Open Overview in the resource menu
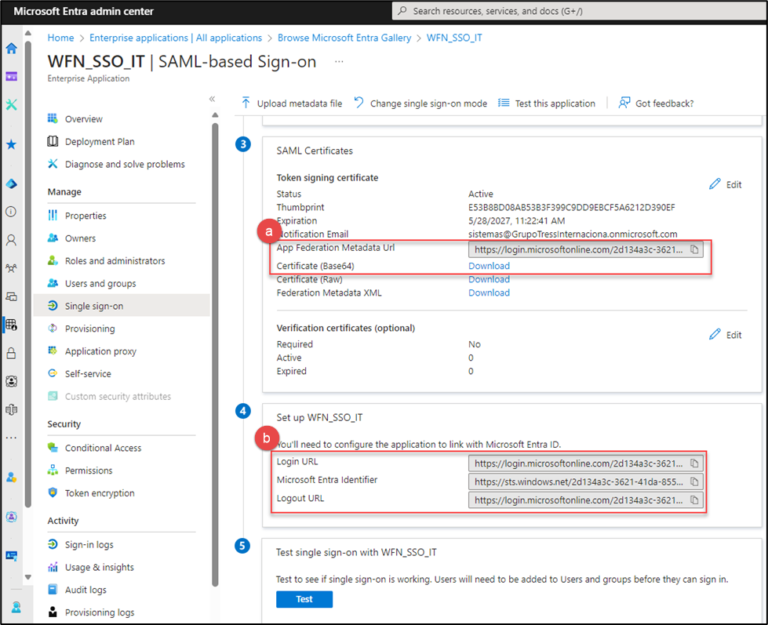 coord(84,119)
